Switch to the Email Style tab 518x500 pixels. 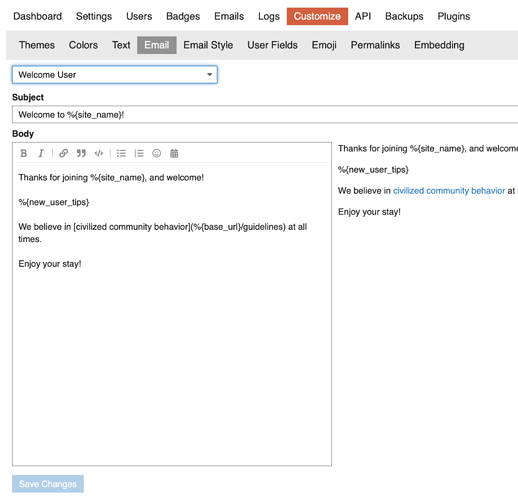[208, 45]
